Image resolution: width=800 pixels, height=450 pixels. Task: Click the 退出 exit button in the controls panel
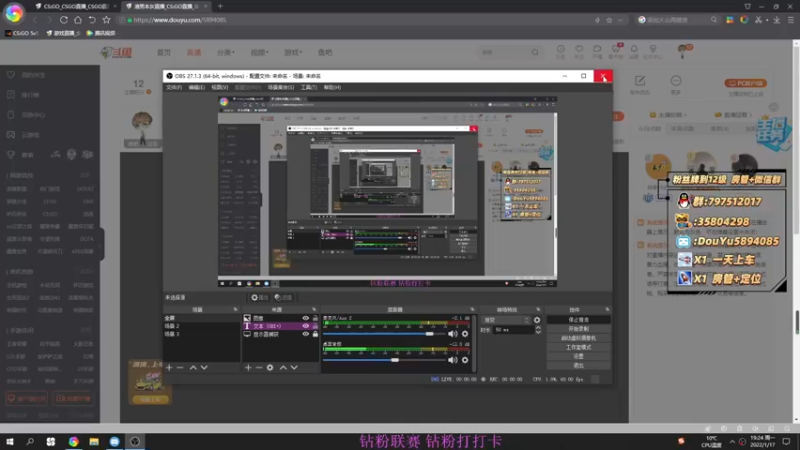click(x=578, y=365)
